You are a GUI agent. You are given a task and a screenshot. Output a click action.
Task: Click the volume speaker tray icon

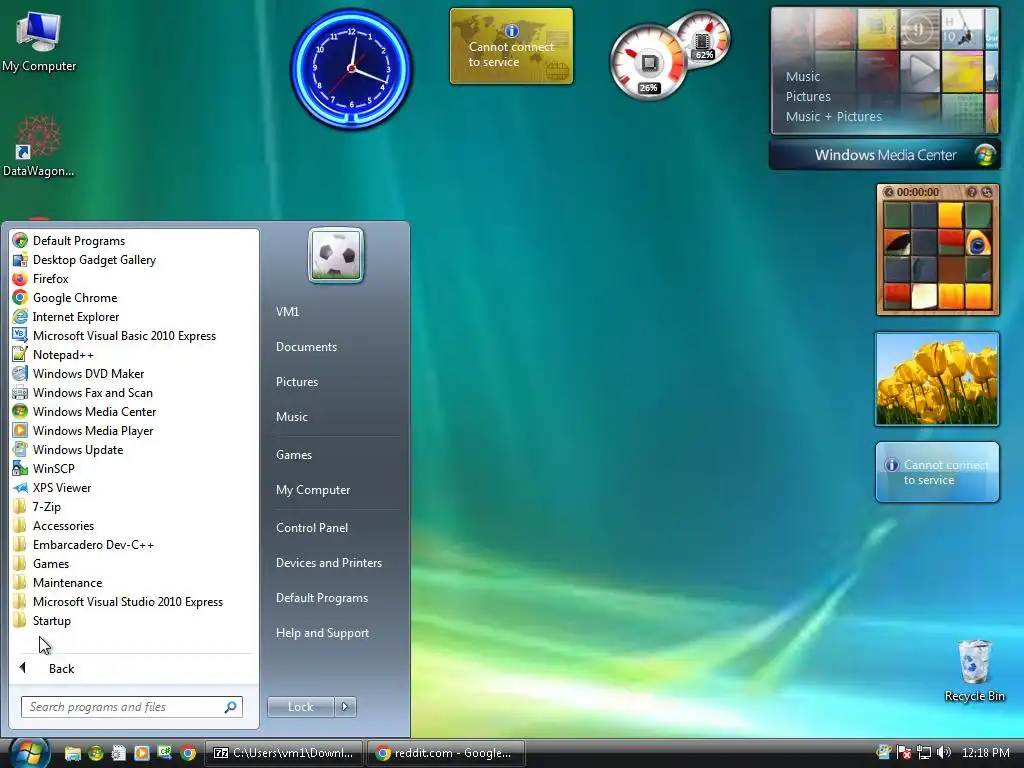pyautogui.click(x=943, y=753)
